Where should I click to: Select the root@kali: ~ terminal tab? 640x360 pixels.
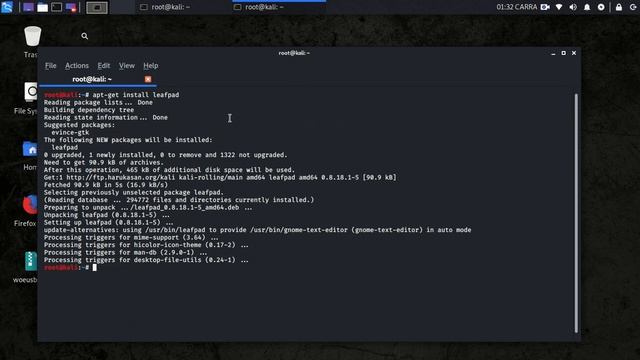pyautogui.click(x=92, y=79)
